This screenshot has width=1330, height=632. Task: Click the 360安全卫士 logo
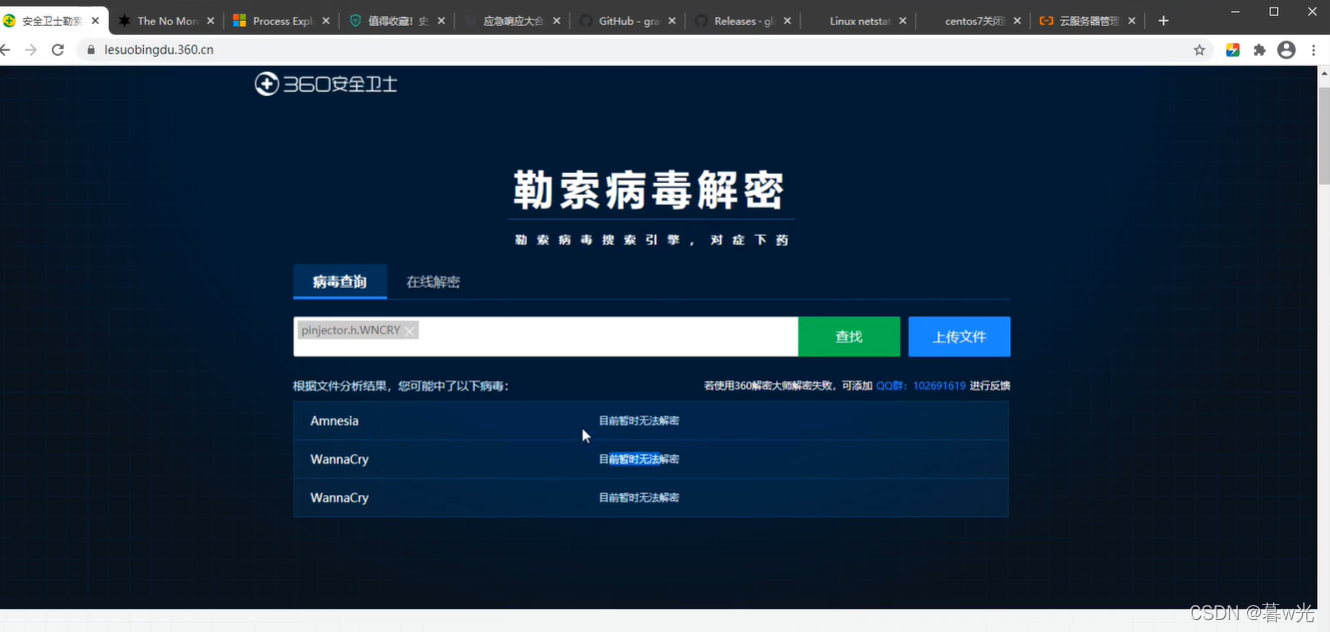point(325,84)
